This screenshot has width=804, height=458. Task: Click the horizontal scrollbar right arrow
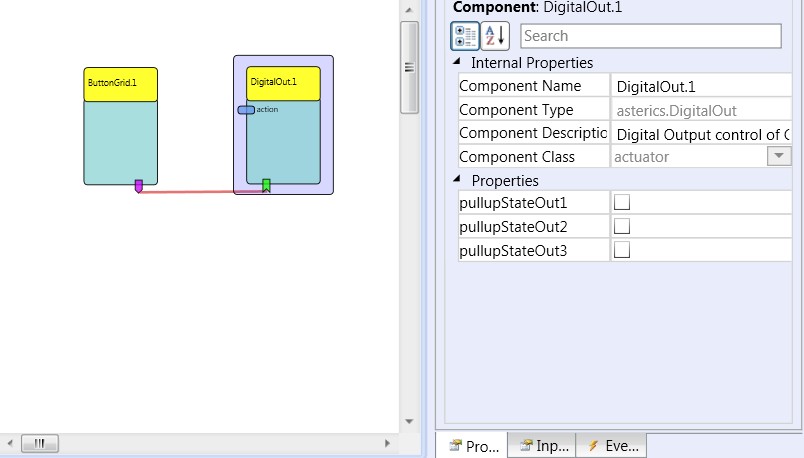[x=387, y=443]
